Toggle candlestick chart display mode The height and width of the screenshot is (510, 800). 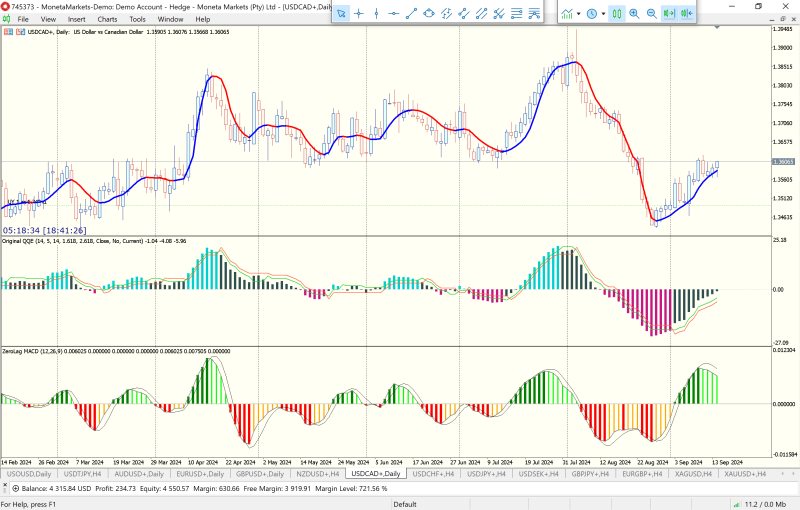coord(617,14)
